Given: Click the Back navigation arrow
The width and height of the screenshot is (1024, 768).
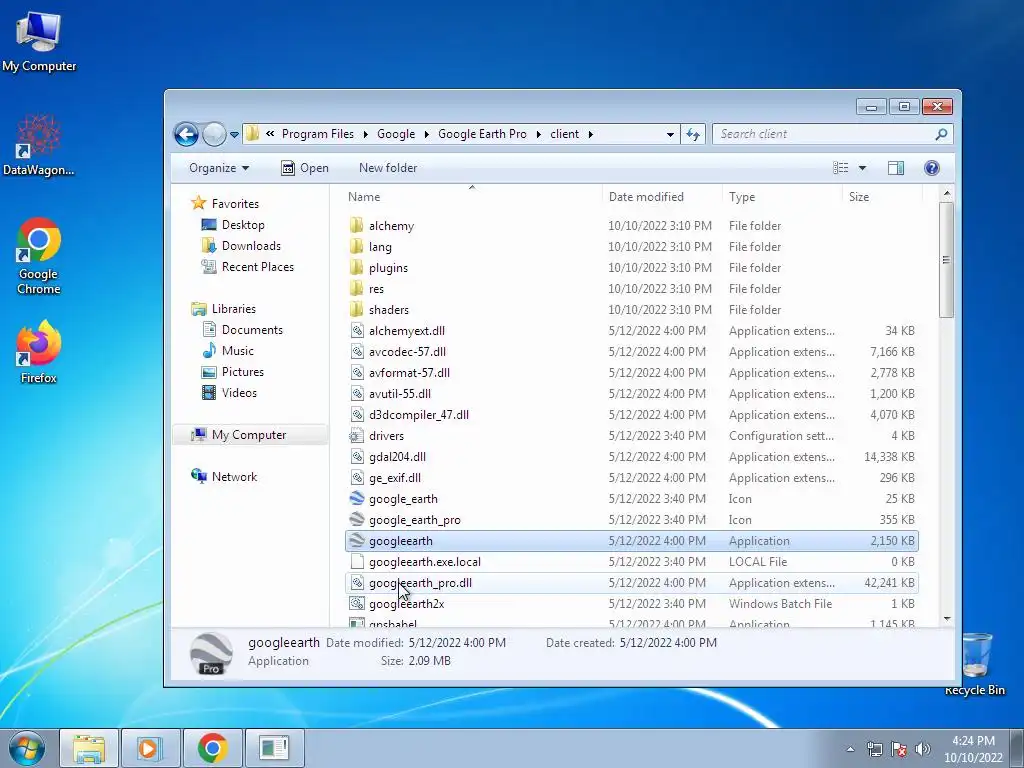Looking at the screenshot, I should pyautogui.click(x=186, y=135).
